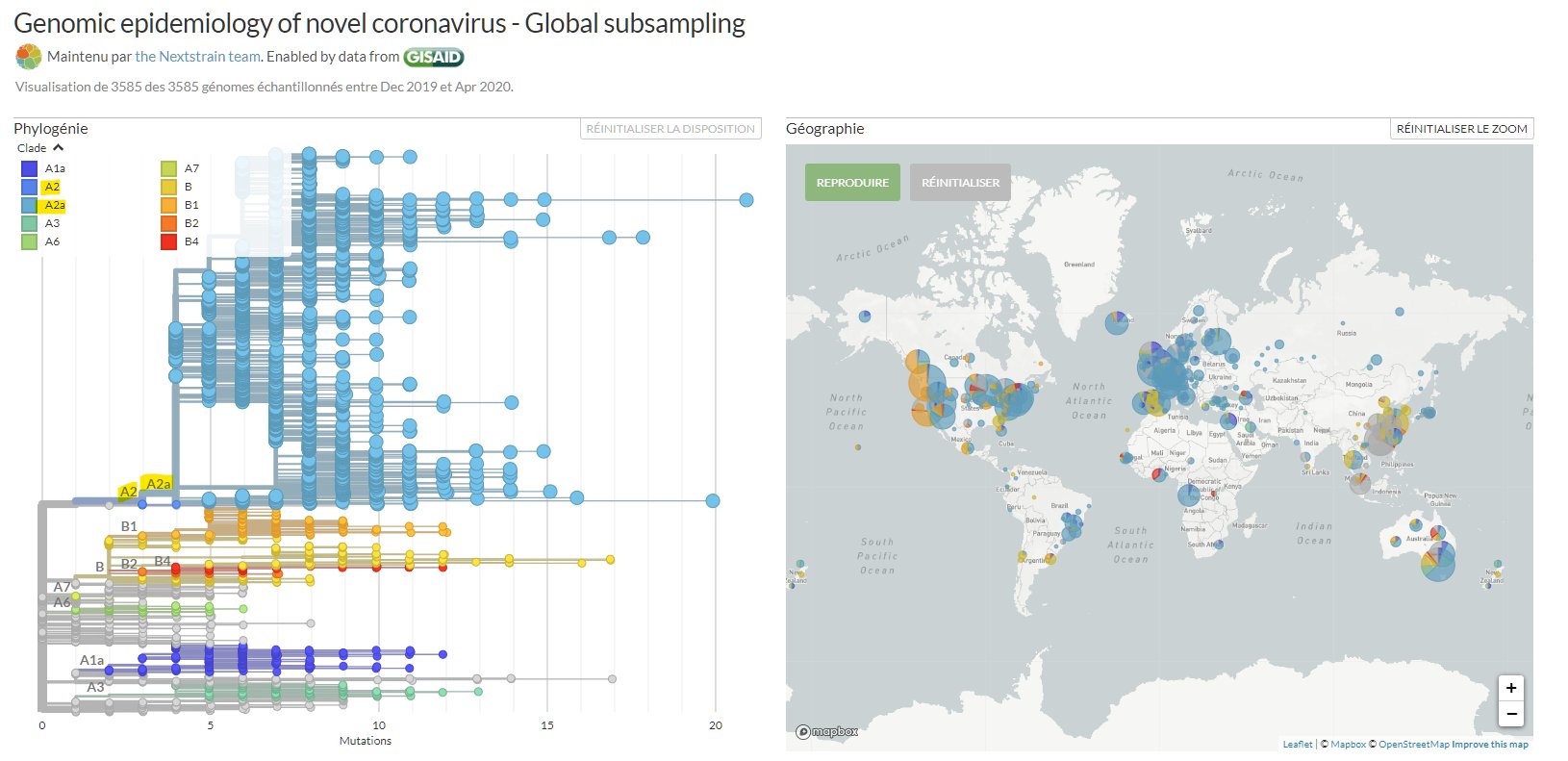Select the B2 clade color swatch

[169, 223]
